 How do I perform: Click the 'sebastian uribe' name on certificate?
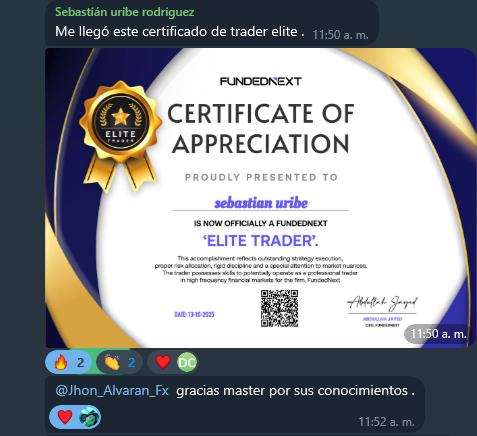261,203
